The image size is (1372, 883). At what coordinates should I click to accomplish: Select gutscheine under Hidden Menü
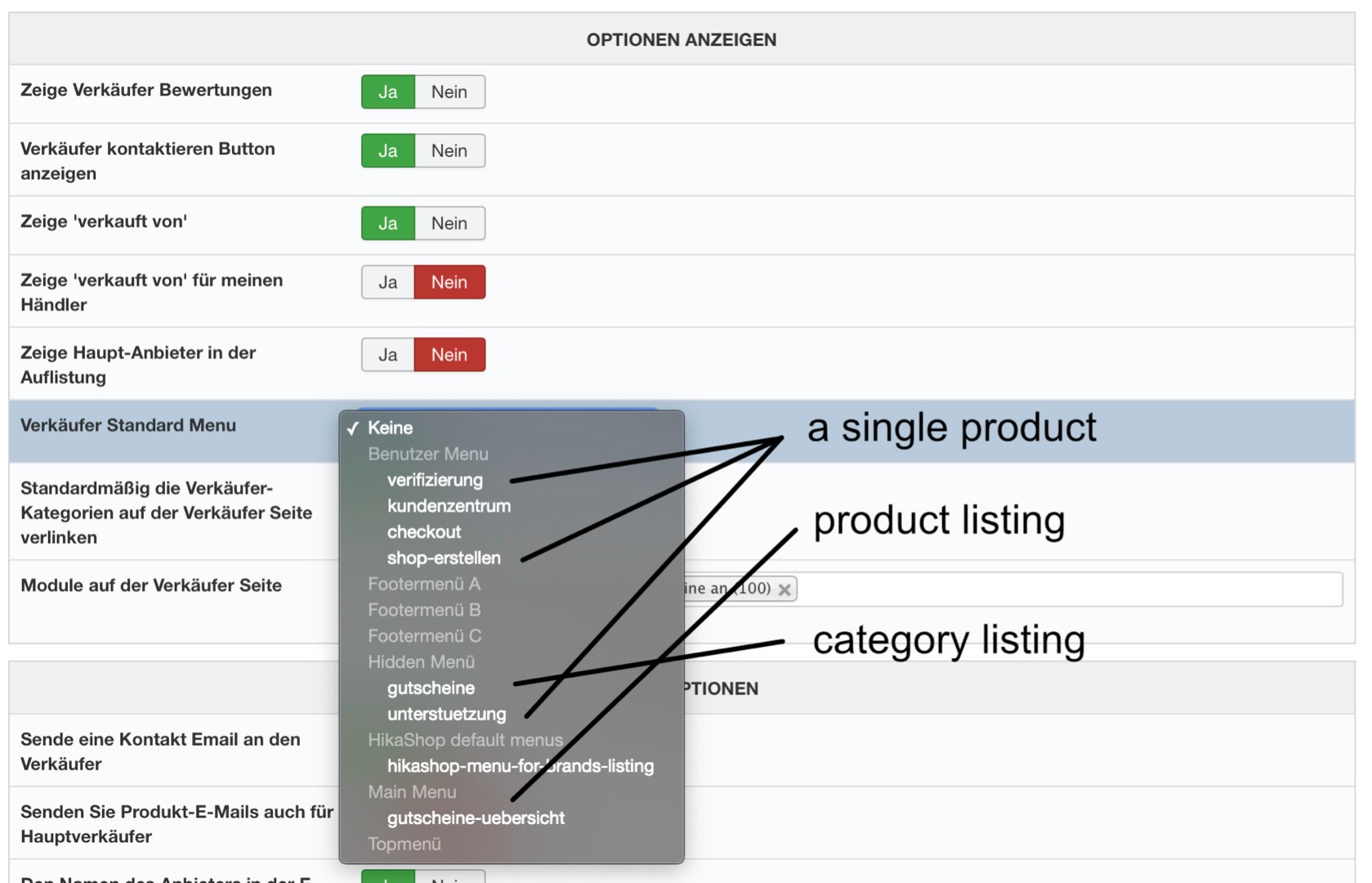click(431, 688)
